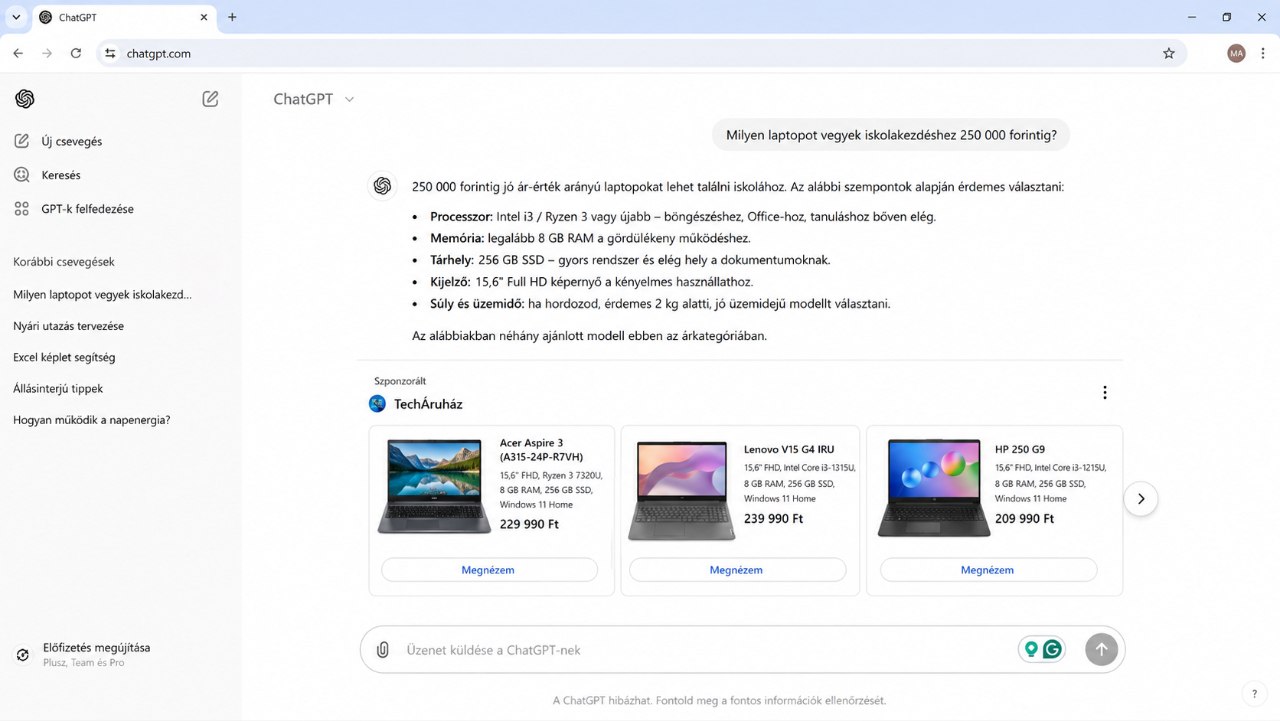Click the browser forward arrow
Viewport: 1280px width, 721px height.
[x=47, y=53]
